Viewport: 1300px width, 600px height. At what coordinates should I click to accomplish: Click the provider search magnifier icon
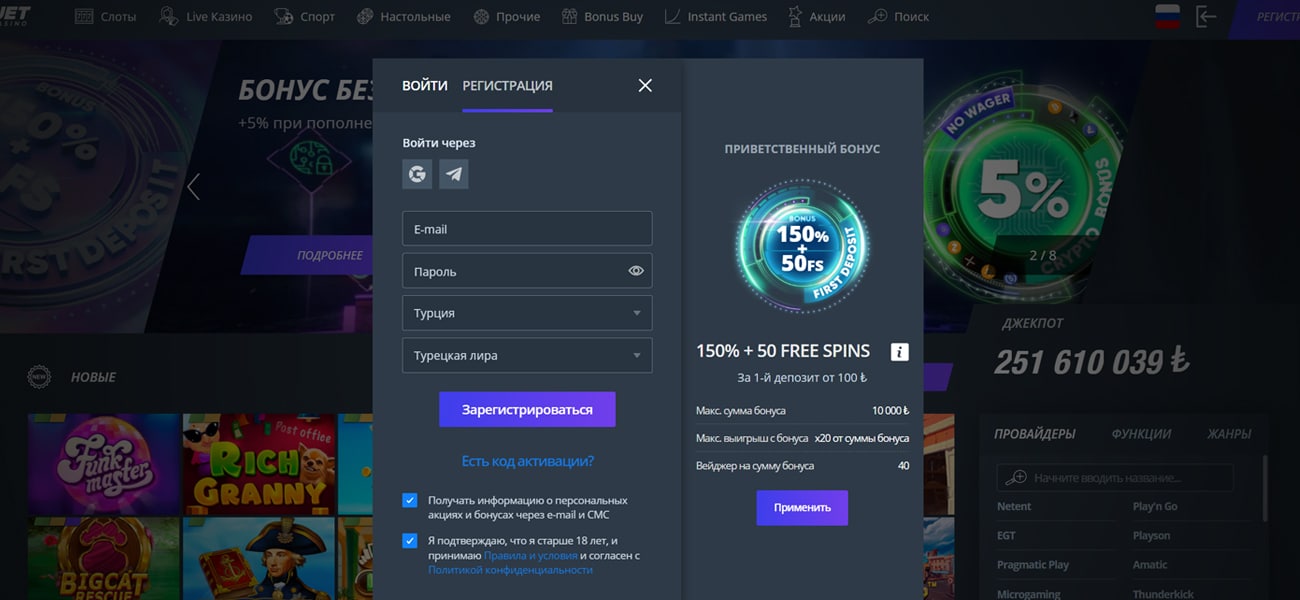(1016, 478)
